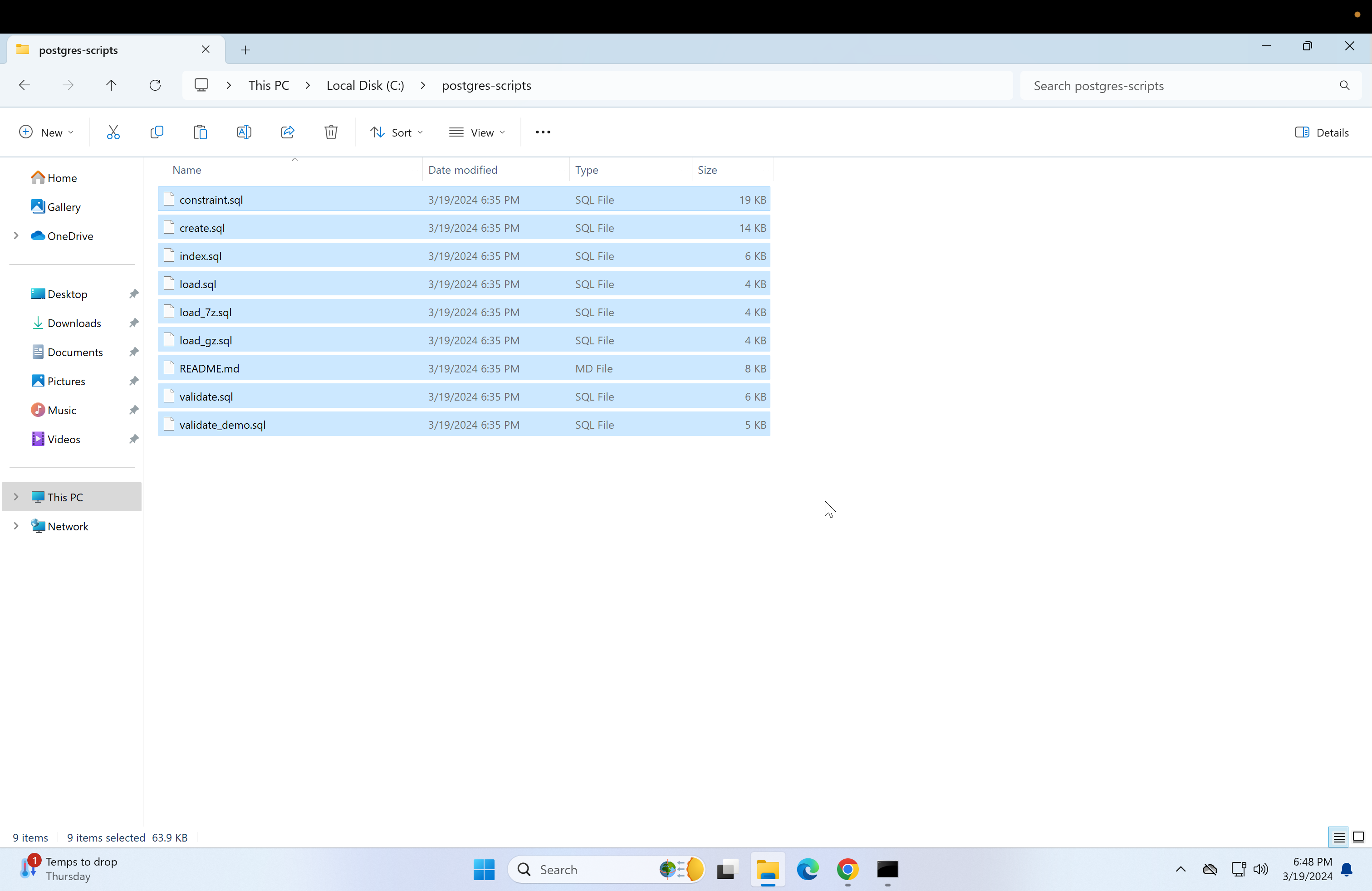Screen dimensions: 1372x891
Task: Switch to large thumbnails view toggle
Action: 1358,837
